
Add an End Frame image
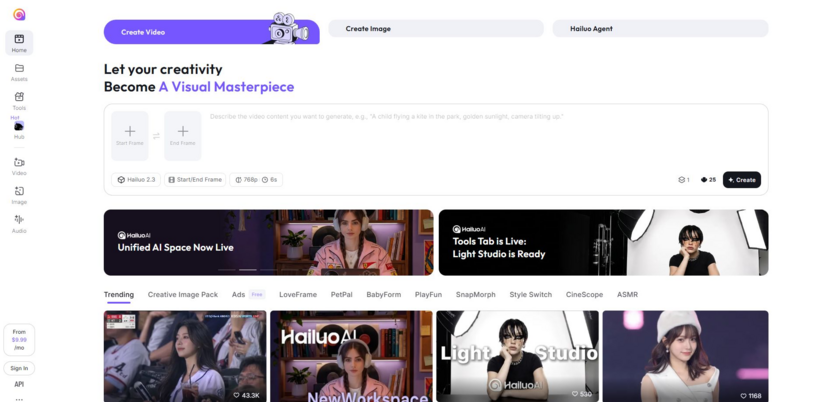tap(183, 136)
